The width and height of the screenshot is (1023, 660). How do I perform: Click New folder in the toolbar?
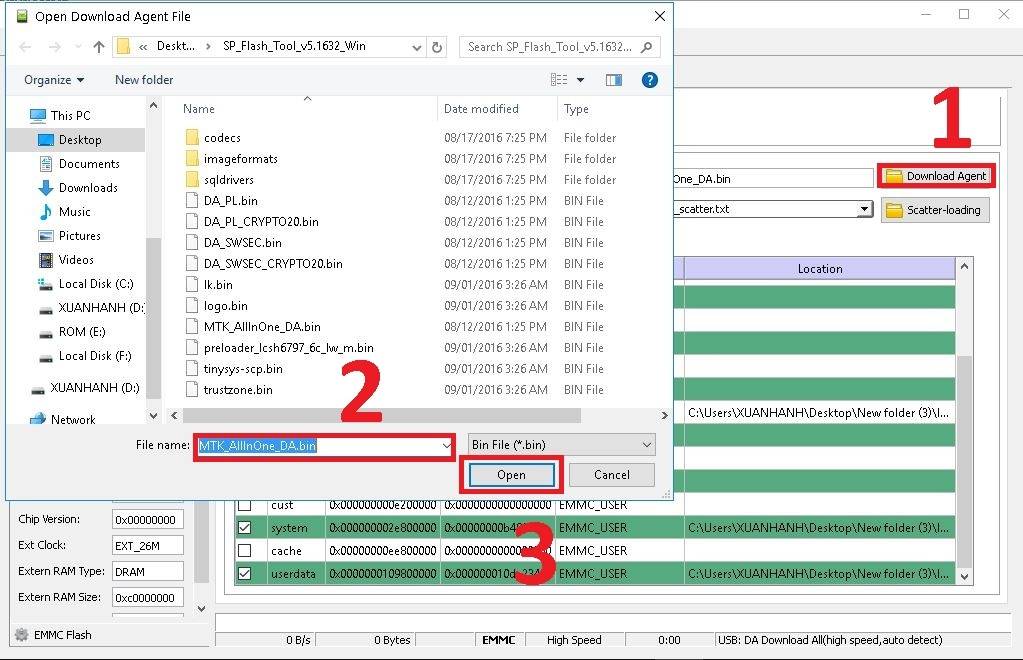(144, 80)
